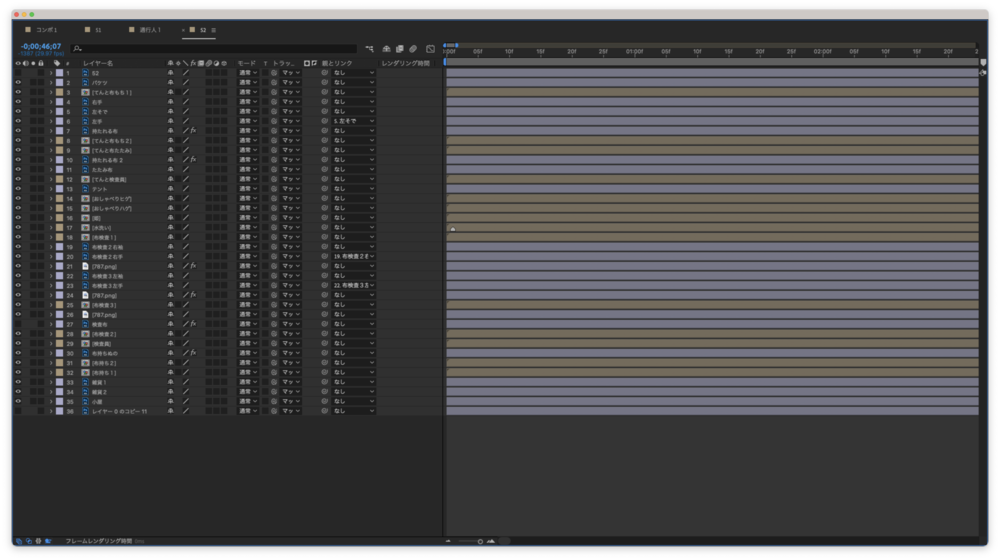
Task: Expand layer 12 properties with its disclosure arrow
Action: (x=51, y=179)
